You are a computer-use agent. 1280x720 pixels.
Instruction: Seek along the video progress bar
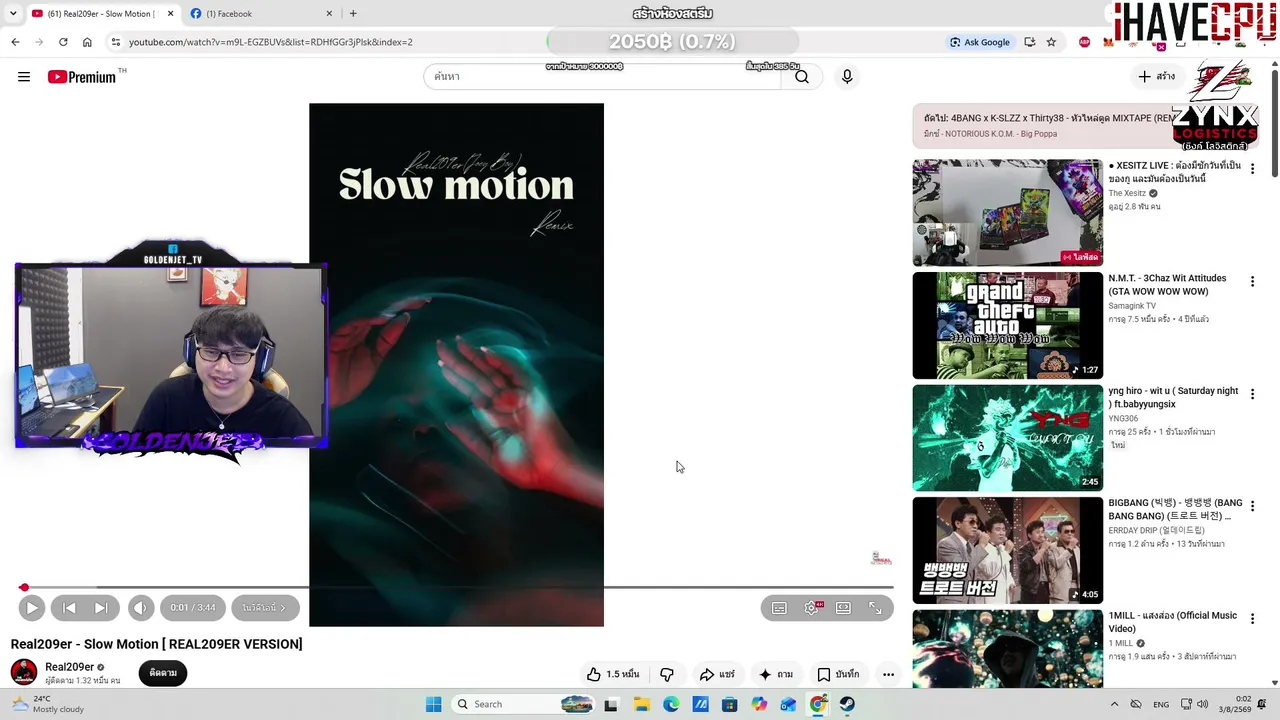(x=456, y=587)
